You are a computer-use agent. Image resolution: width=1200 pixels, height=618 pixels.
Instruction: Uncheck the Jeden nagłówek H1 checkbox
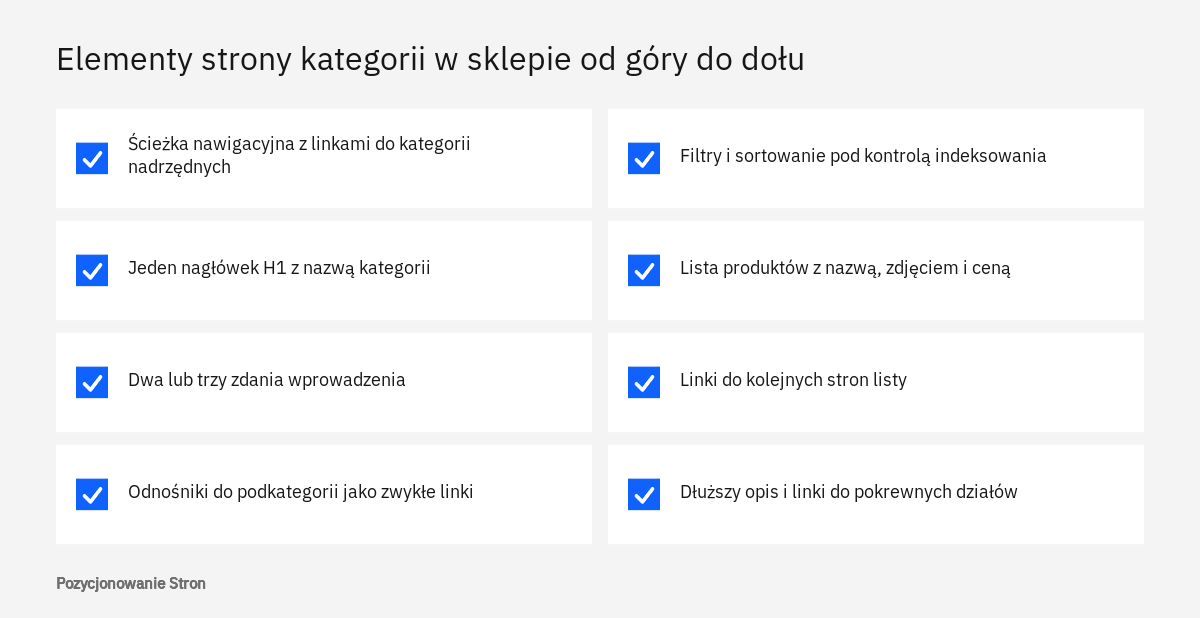[x=92, y=270]
